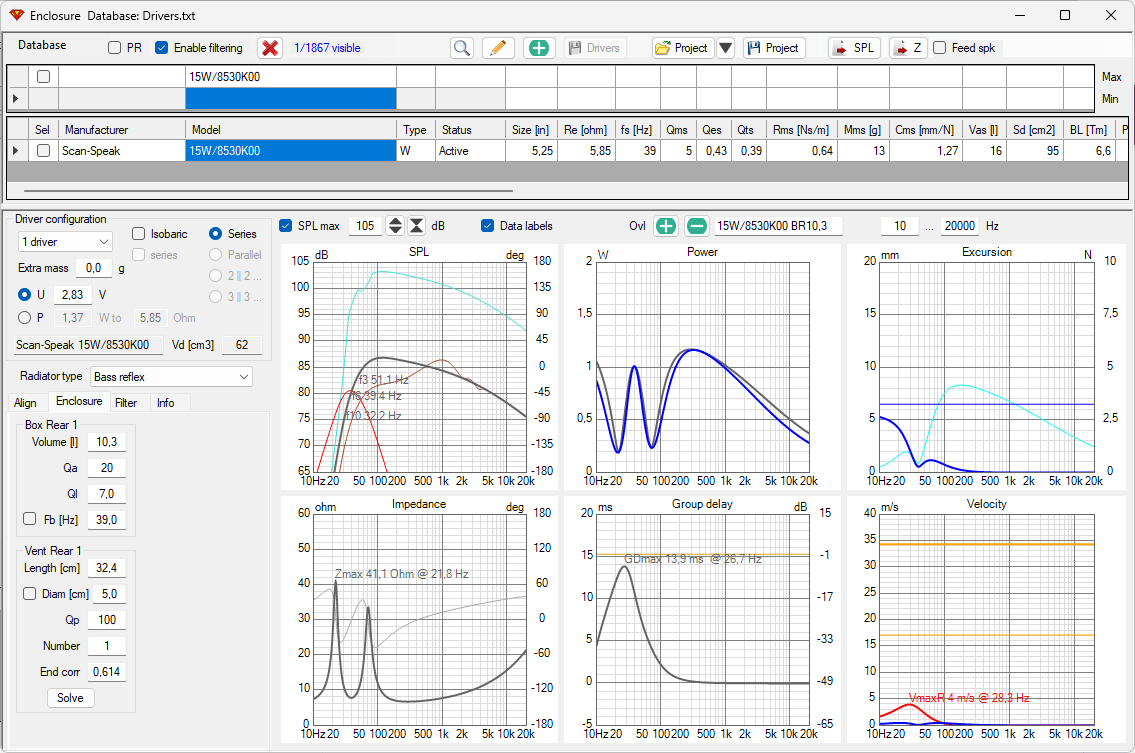Select the P power radio button

coord(25,317)
